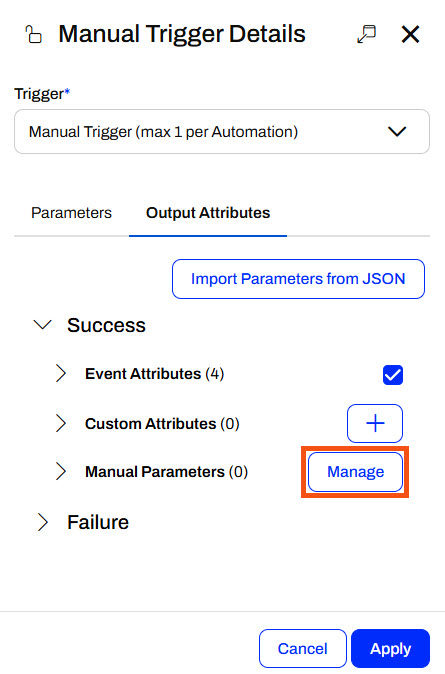Uncheck the Event Attributes checkbox
Viewport: 445px width, 674px height.
coord(393,375)
